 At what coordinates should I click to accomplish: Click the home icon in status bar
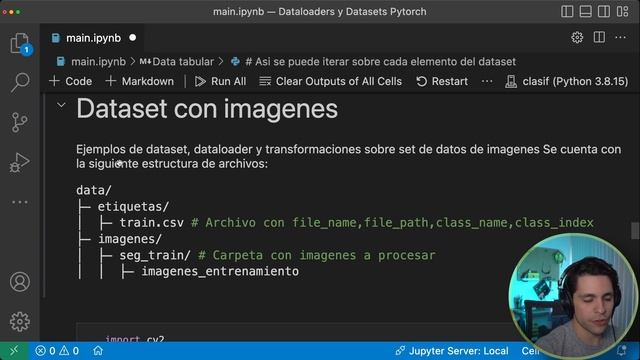coord(98,351)
